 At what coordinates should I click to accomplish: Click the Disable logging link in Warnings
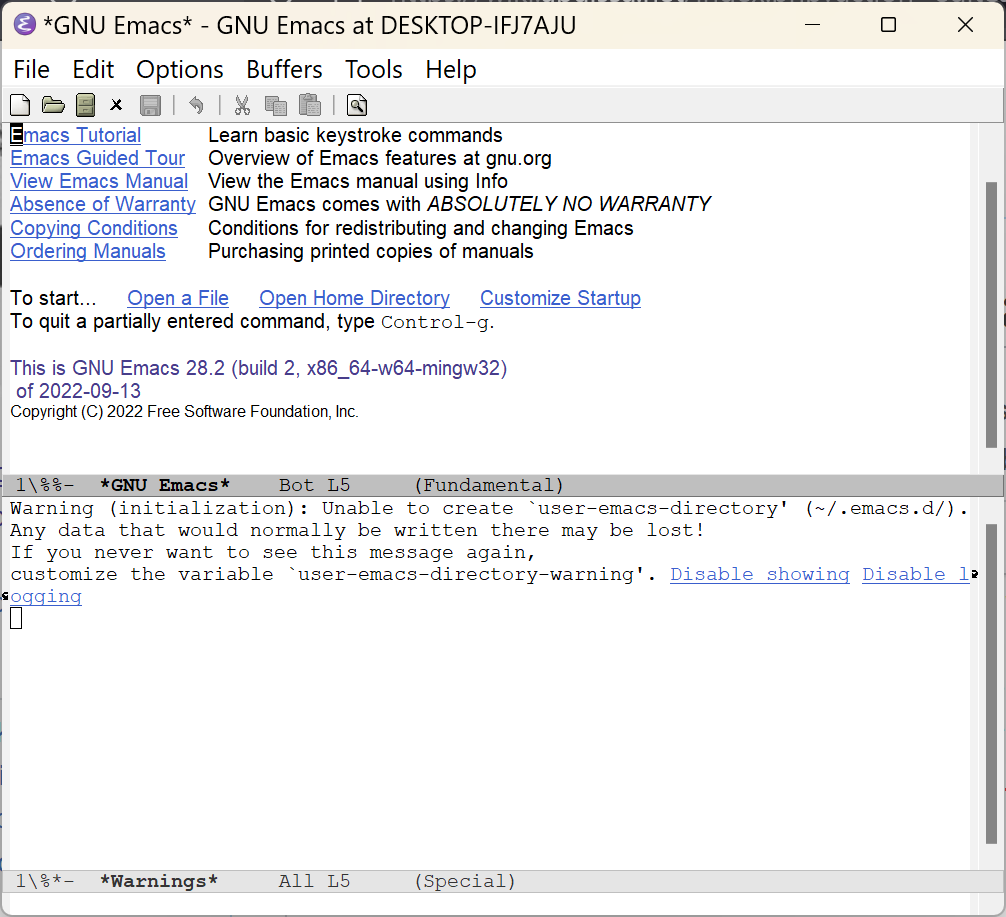(916, 575)
